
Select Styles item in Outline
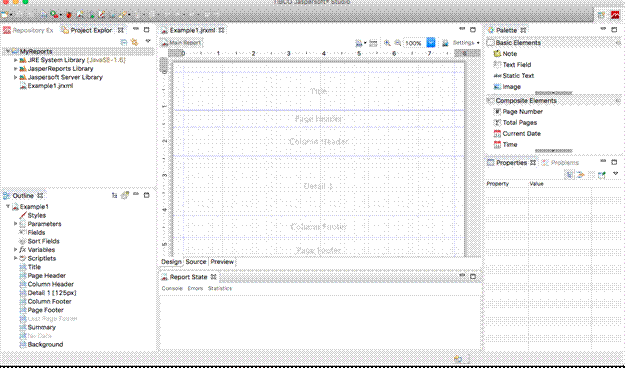tap(33, 215)
